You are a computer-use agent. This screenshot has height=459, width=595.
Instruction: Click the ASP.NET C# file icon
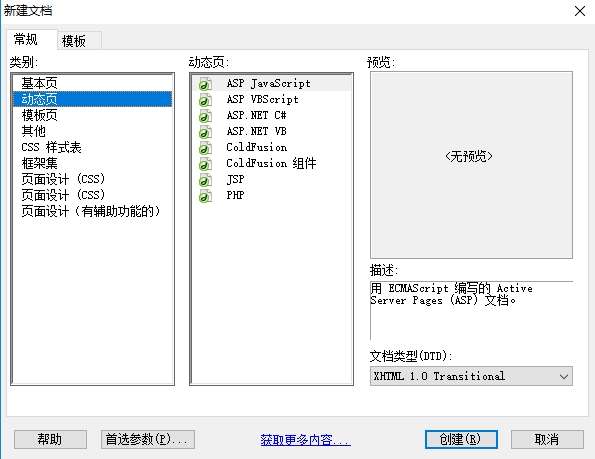[x=205, y=116]
